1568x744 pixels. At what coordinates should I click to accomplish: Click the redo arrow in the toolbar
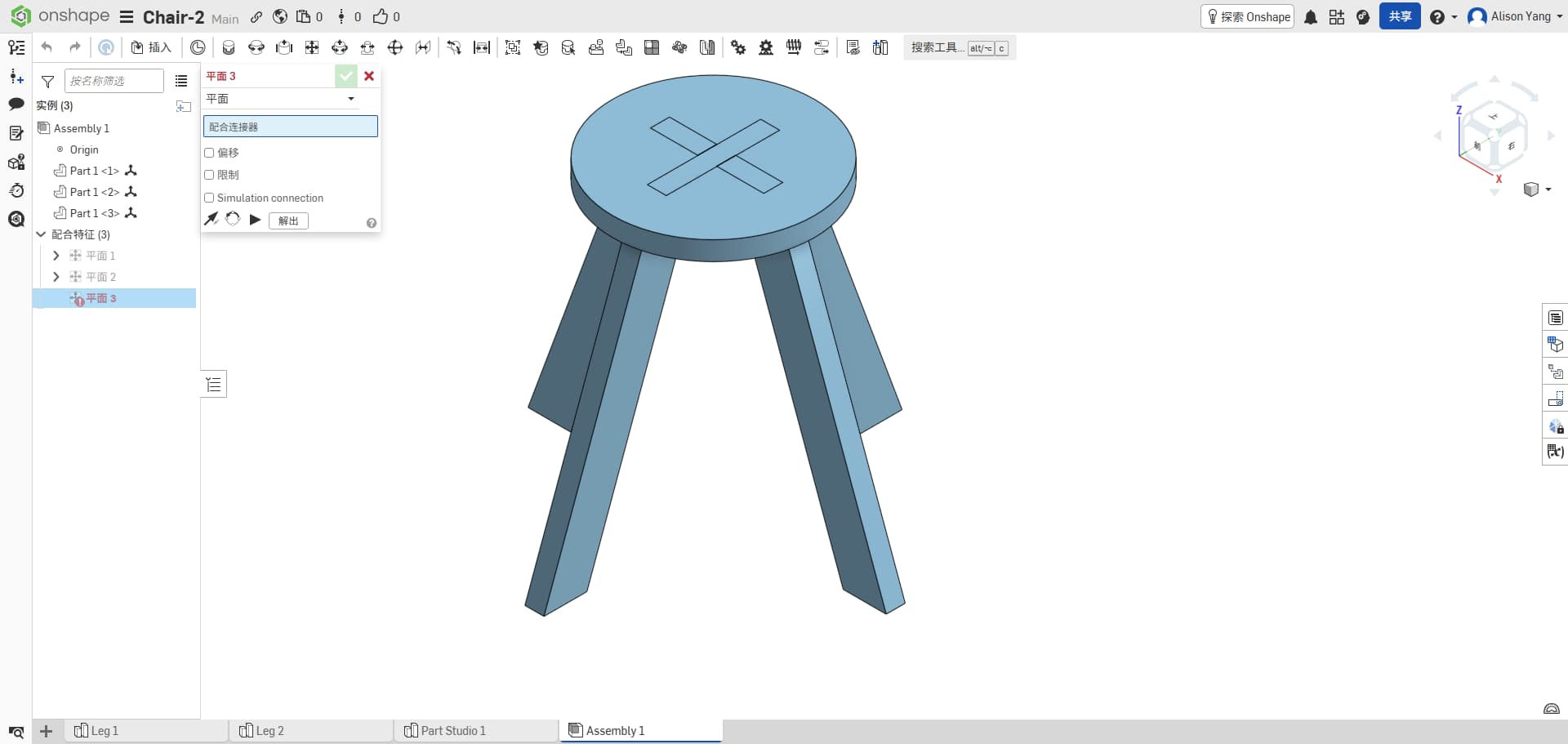point(75,47)
